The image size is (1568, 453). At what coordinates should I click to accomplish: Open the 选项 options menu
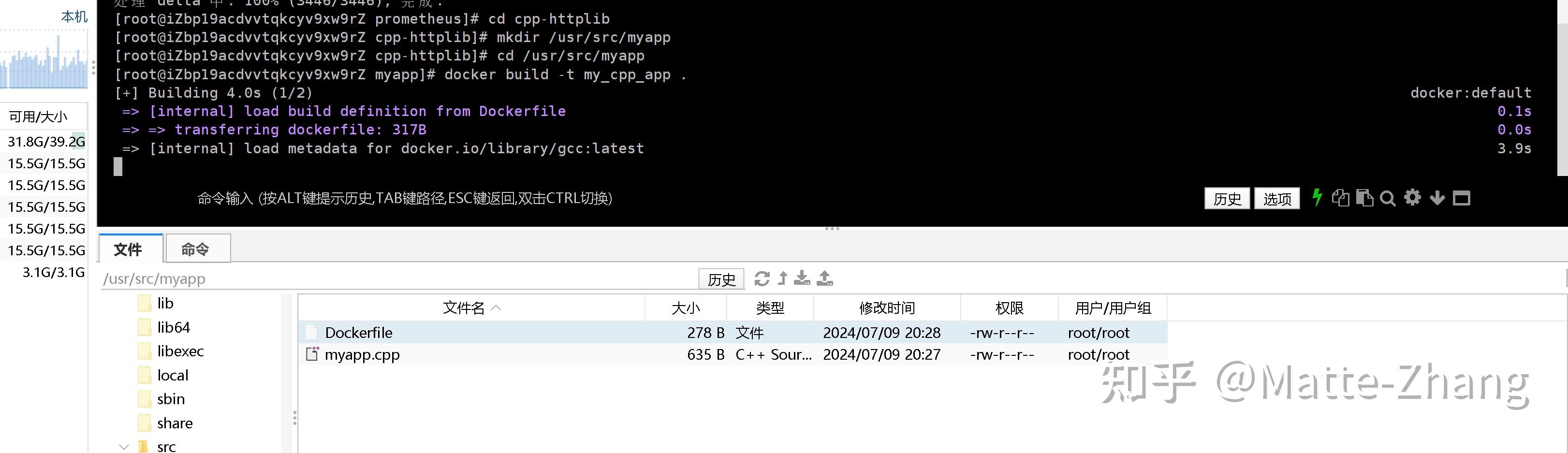click(1276, 199)
